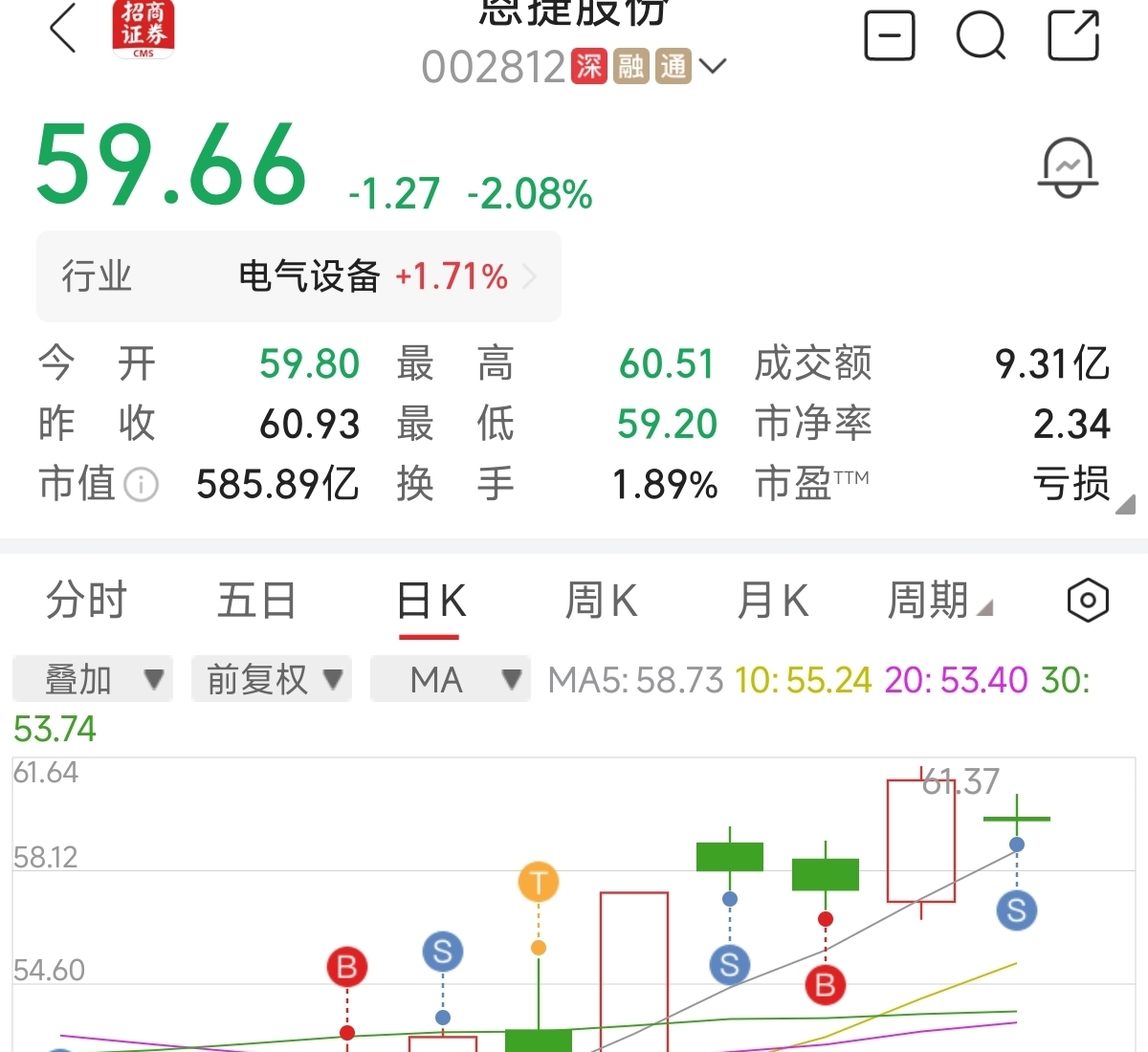The height and width of the screenshot is (1052, 1148).
Task: Tap the 市盈TTM label
Action: tap(811, 485)
